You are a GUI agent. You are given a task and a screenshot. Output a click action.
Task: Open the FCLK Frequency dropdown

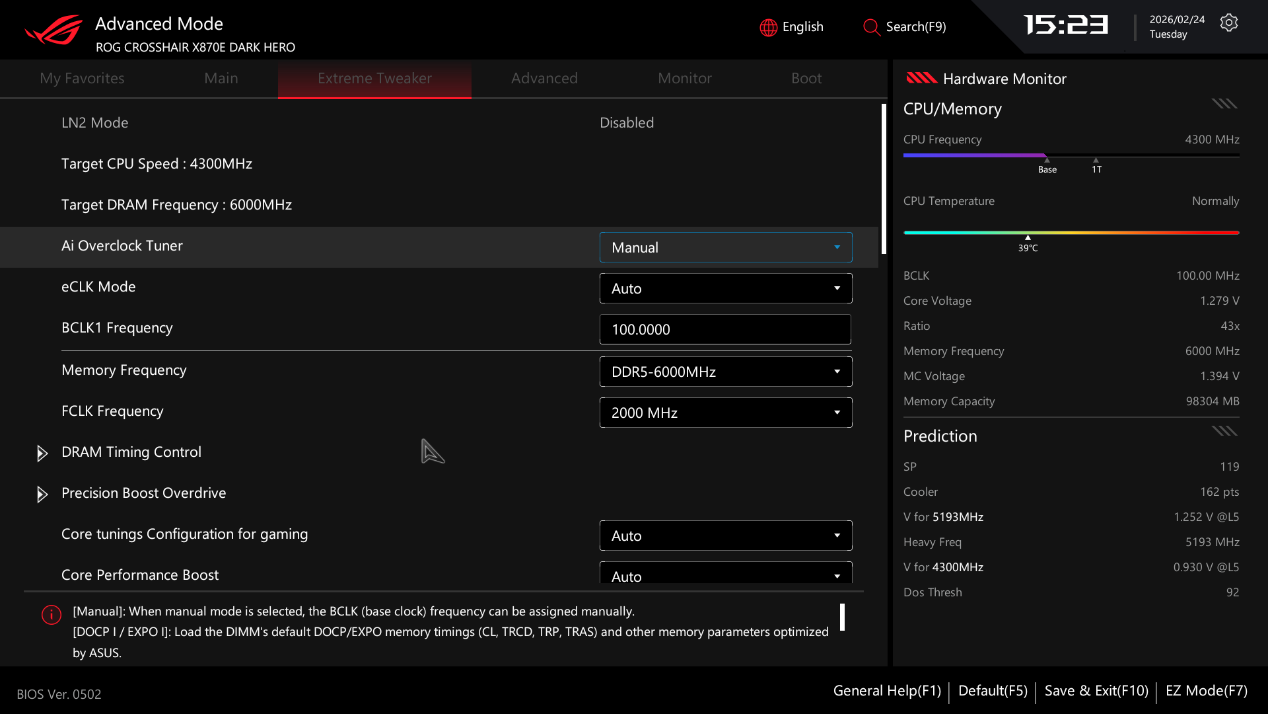[x=725, y=412]
